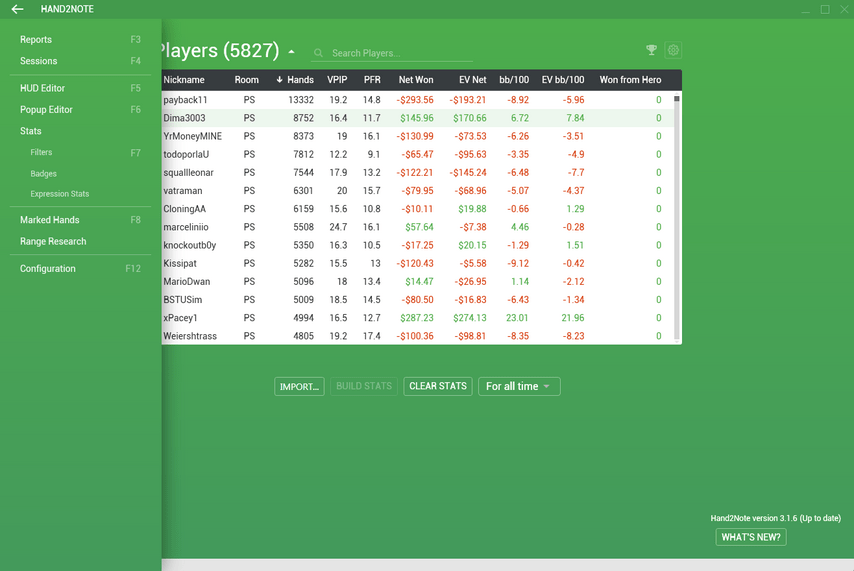
Task: Sort by the Won from Hero column header
Action: click(630, 80)
